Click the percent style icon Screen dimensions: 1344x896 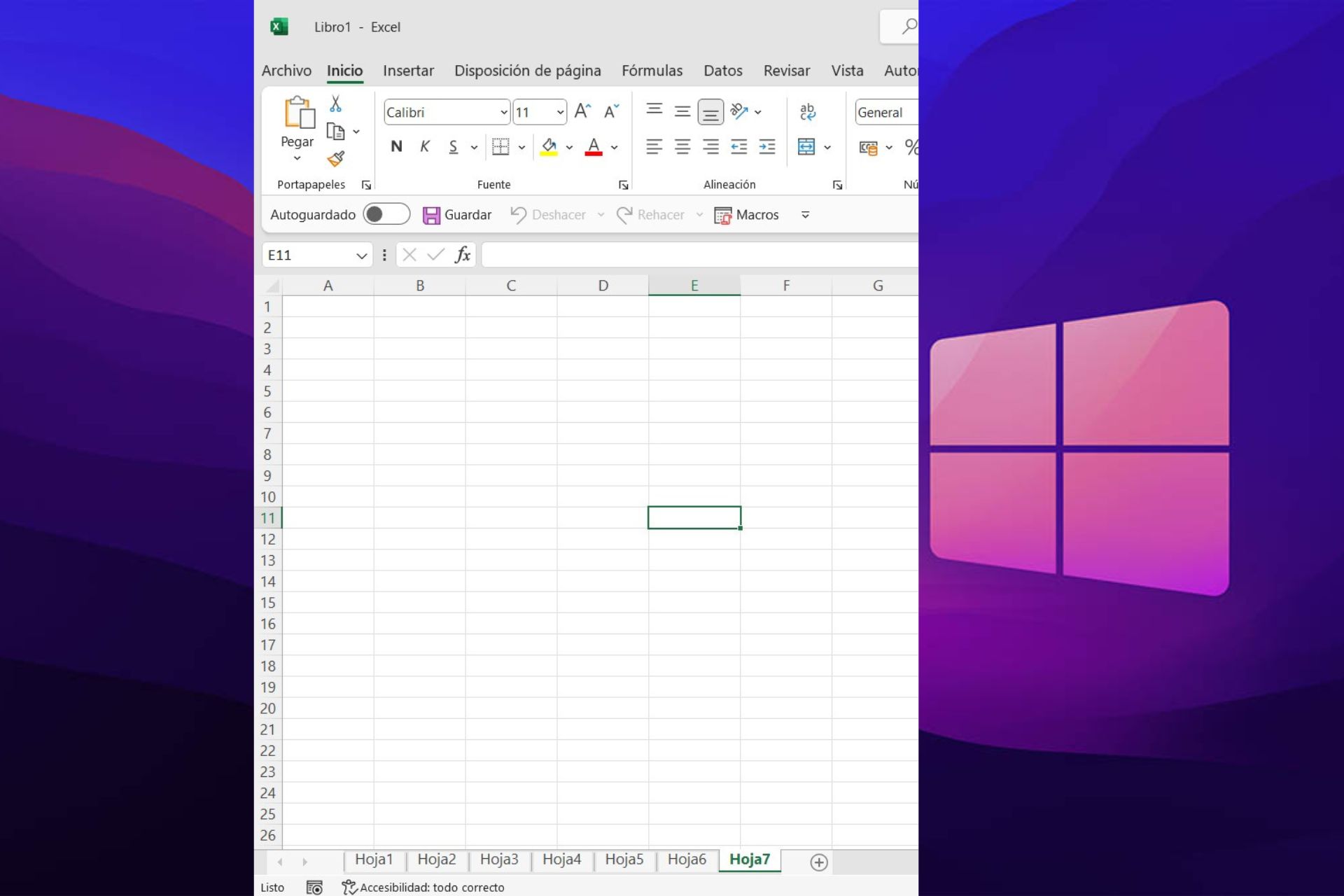pyautogui.click(x=911, y=147)
